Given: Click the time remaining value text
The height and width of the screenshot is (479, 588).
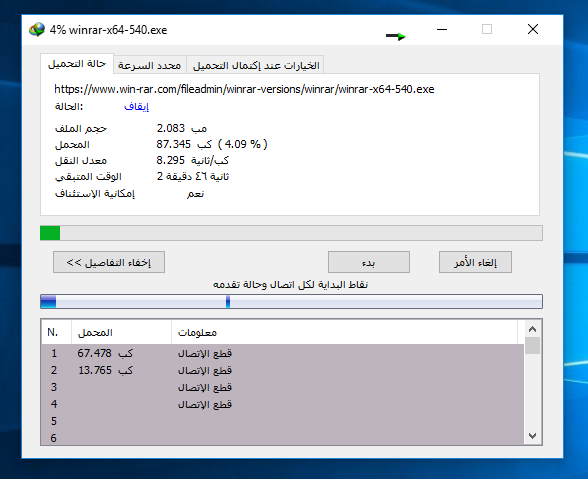Looking at the screenshot, I should pos(193,176).
